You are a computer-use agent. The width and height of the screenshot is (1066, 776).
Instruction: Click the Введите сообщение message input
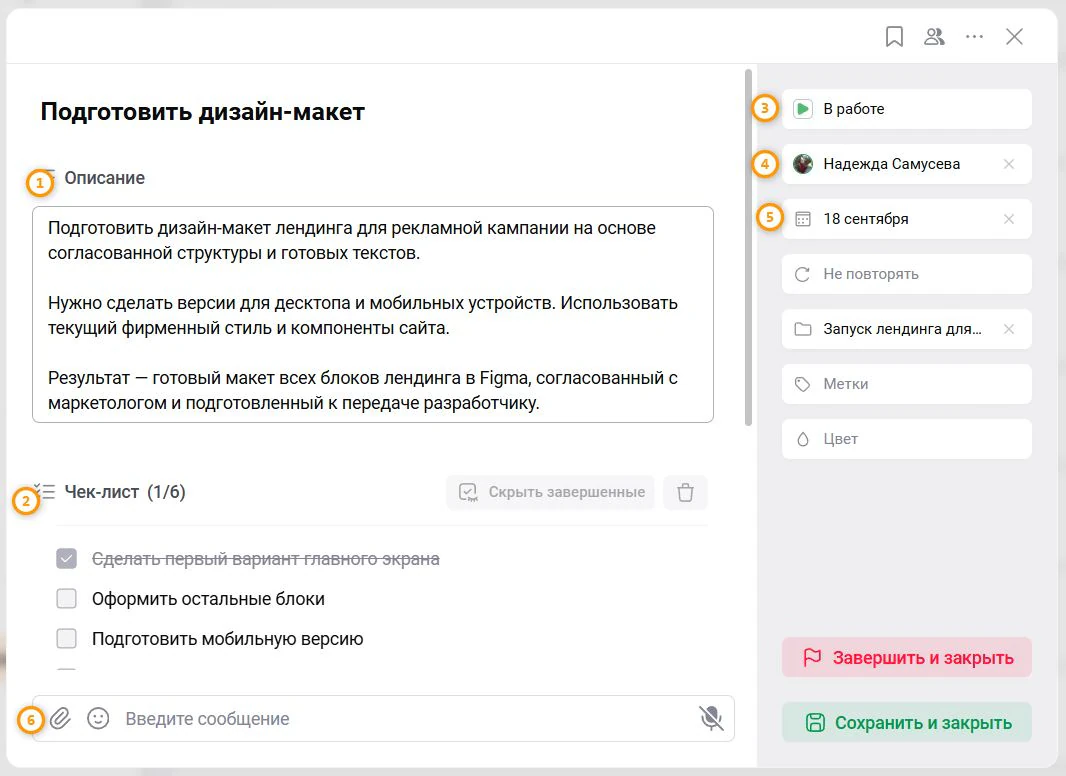[x=405, y=719]
